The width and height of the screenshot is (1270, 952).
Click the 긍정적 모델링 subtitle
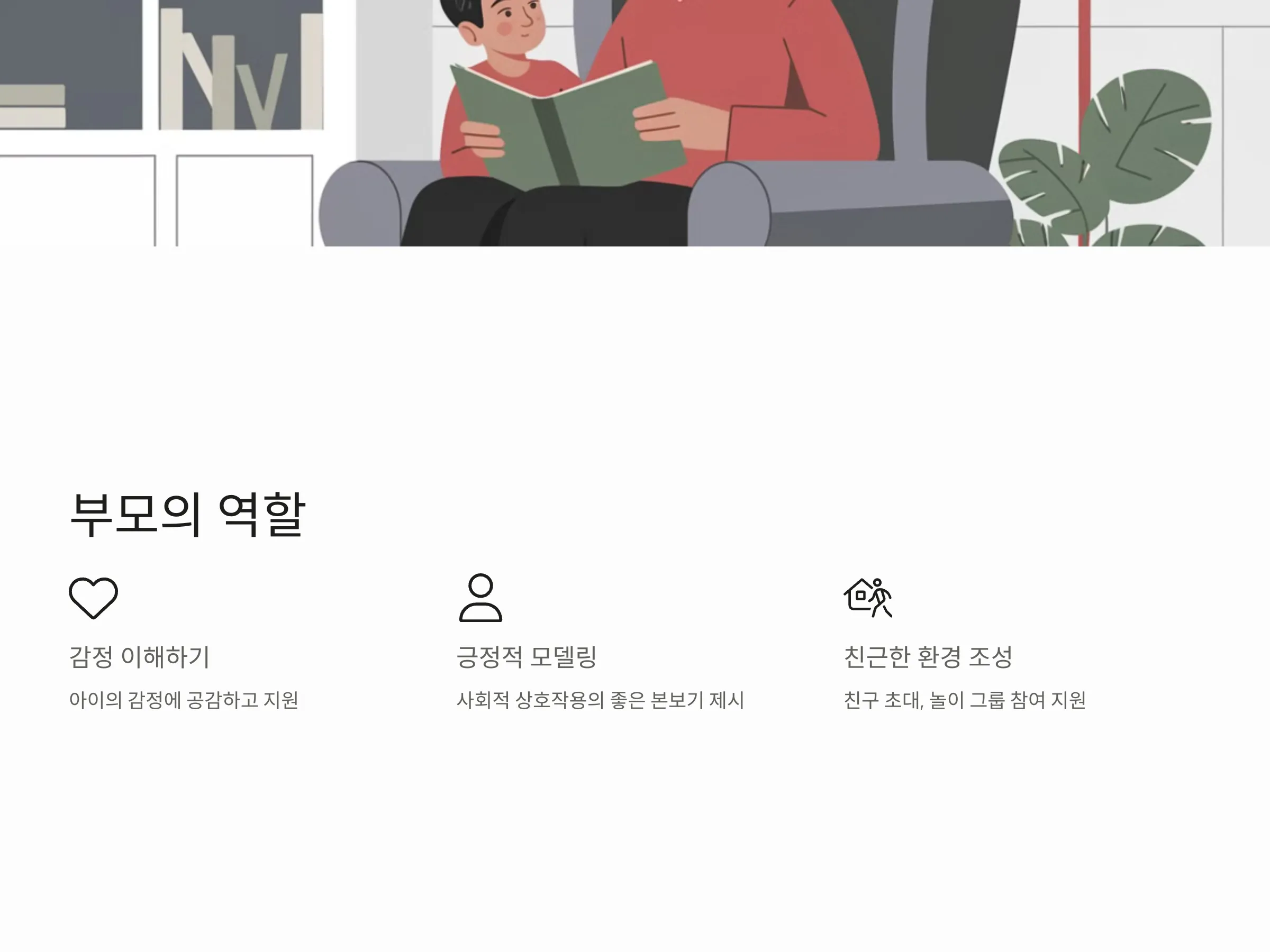tap(527, 656)
